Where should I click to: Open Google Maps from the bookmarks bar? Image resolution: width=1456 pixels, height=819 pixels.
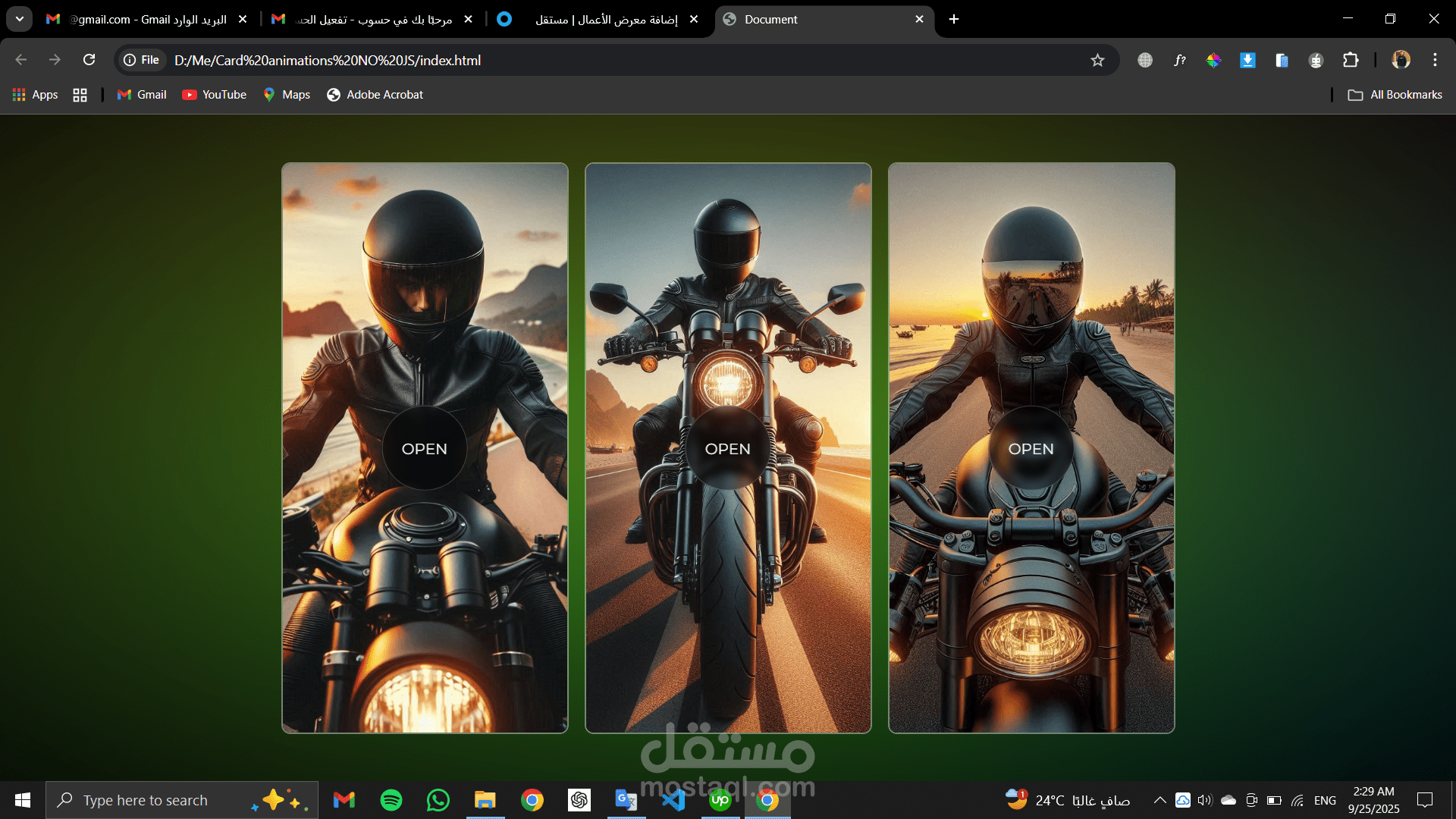pos(286,94)
